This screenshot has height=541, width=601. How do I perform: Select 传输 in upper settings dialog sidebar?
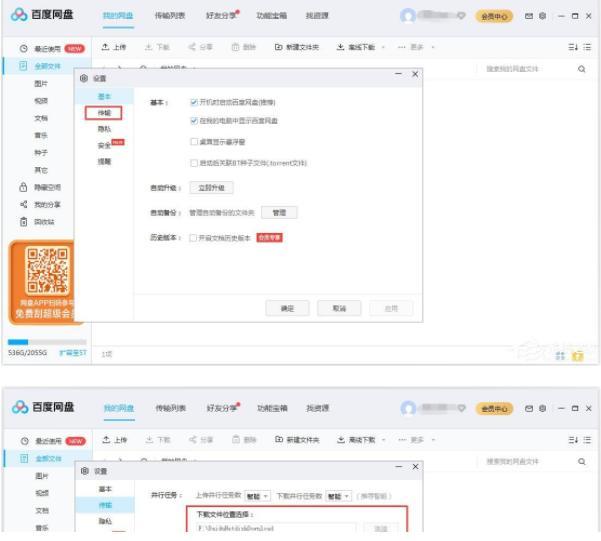(x=104, y=113)
